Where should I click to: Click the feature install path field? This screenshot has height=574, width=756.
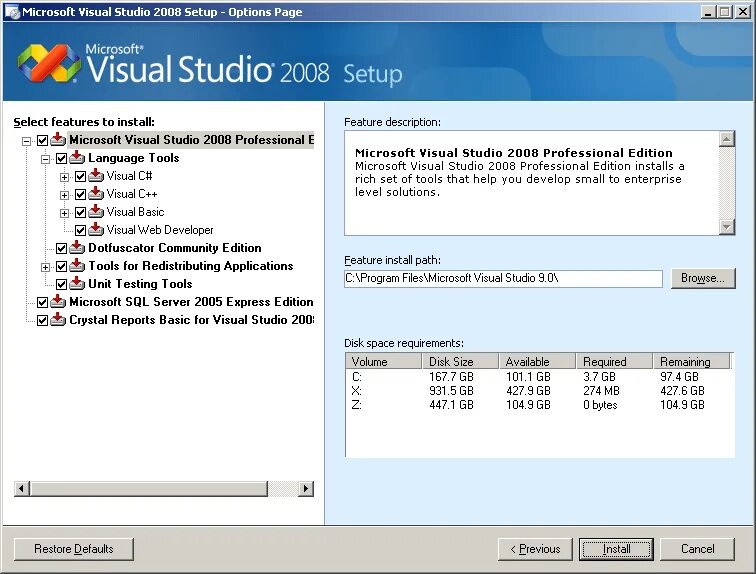click(503, 278)
